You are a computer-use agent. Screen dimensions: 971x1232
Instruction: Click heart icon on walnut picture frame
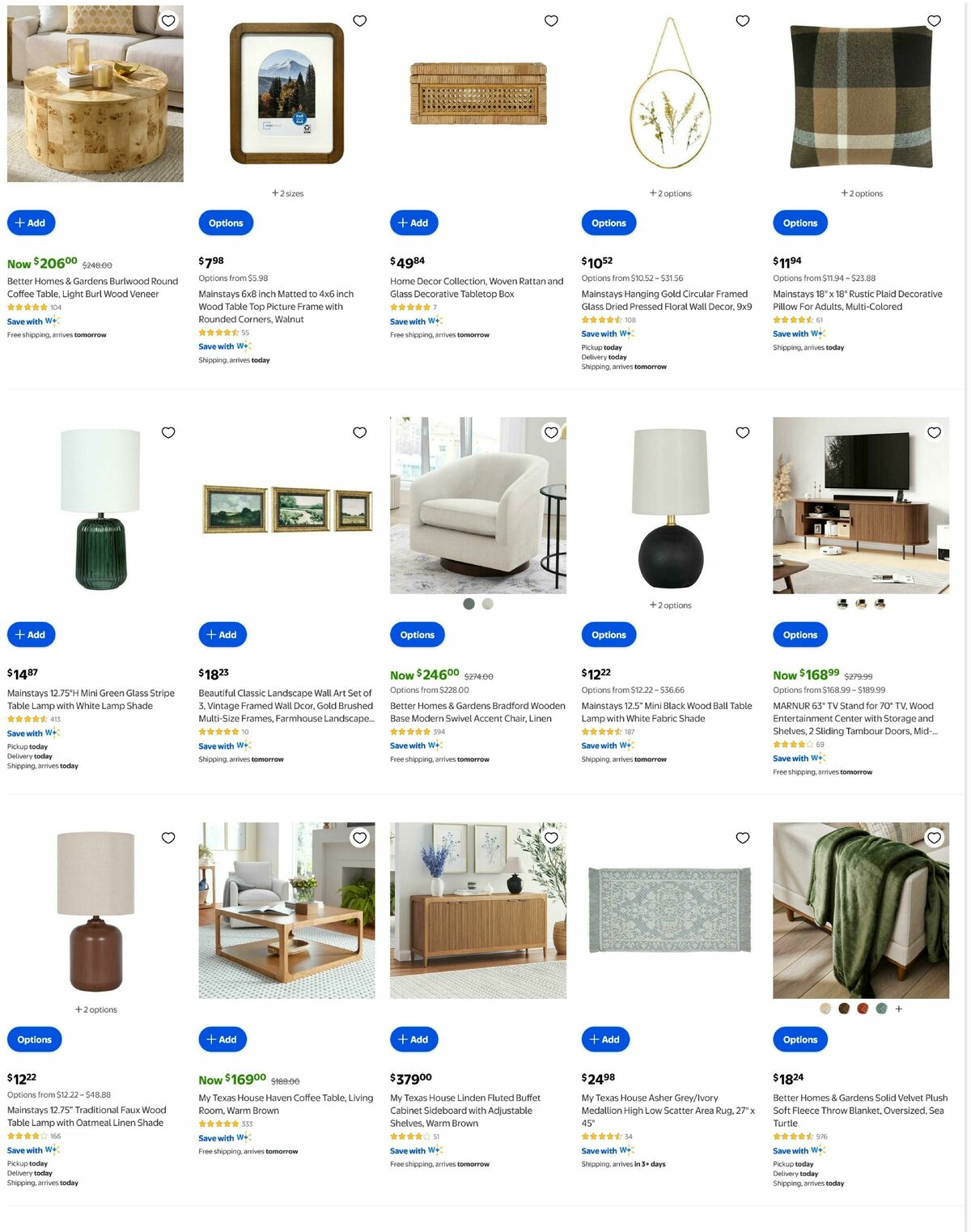tap(360, 21)
